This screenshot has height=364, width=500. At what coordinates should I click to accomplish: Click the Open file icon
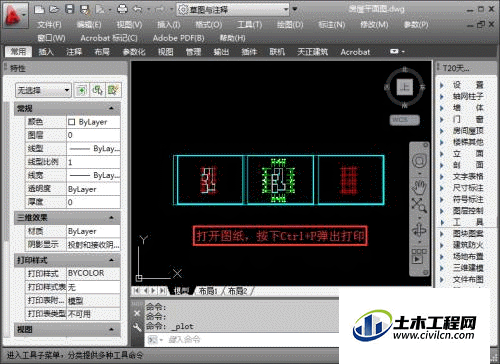coord(54,9)
